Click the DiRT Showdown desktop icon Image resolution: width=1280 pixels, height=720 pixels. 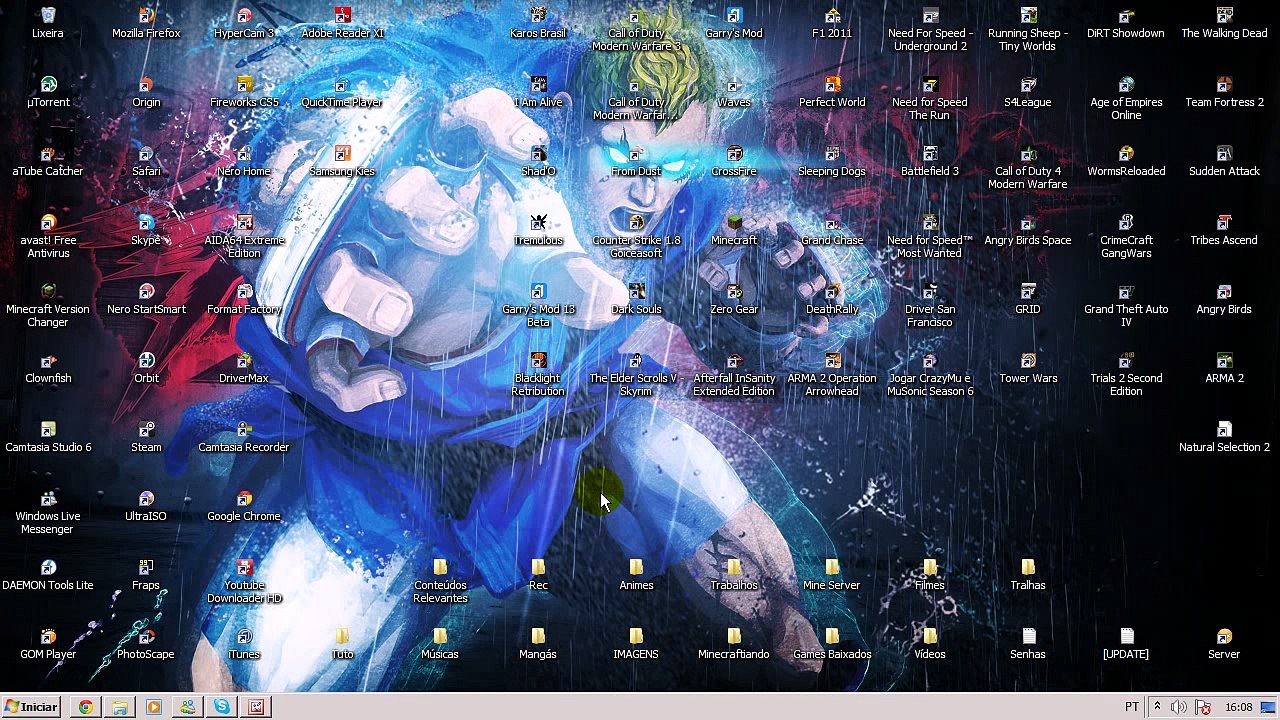coord(1126,23)
